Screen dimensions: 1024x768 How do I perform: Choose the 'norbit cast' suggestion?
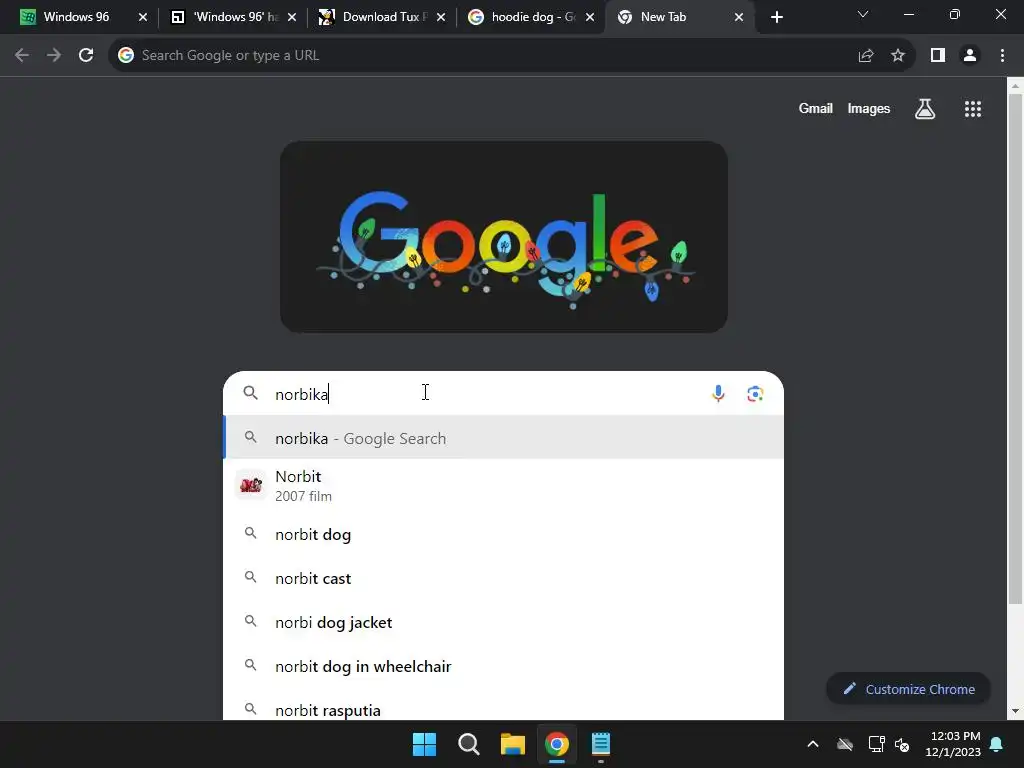coord(504,578)
